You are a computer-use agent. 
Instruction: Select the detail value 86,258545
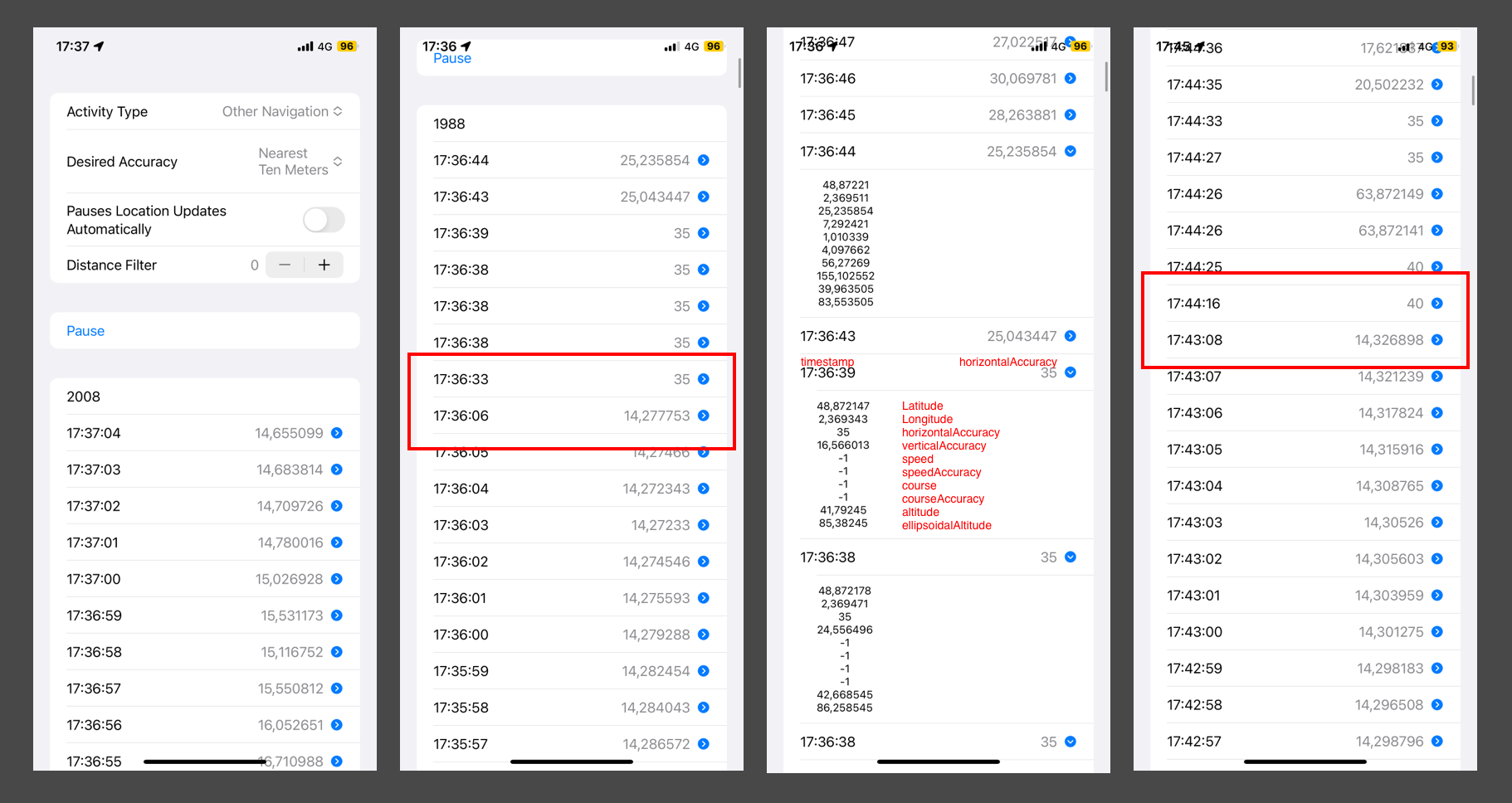tap(845, 708)
